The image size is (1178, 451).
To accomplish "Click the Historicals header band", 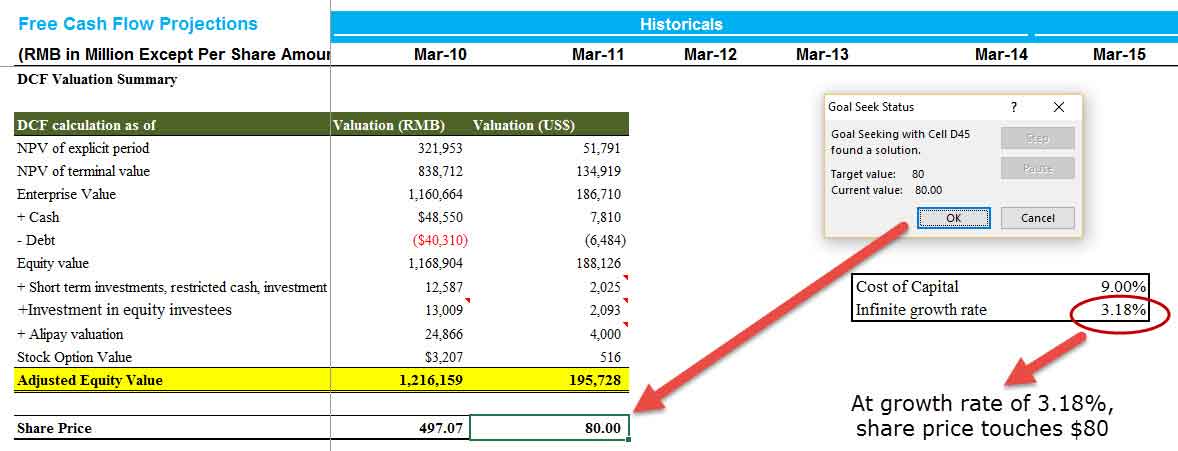I will coord(681,24).
